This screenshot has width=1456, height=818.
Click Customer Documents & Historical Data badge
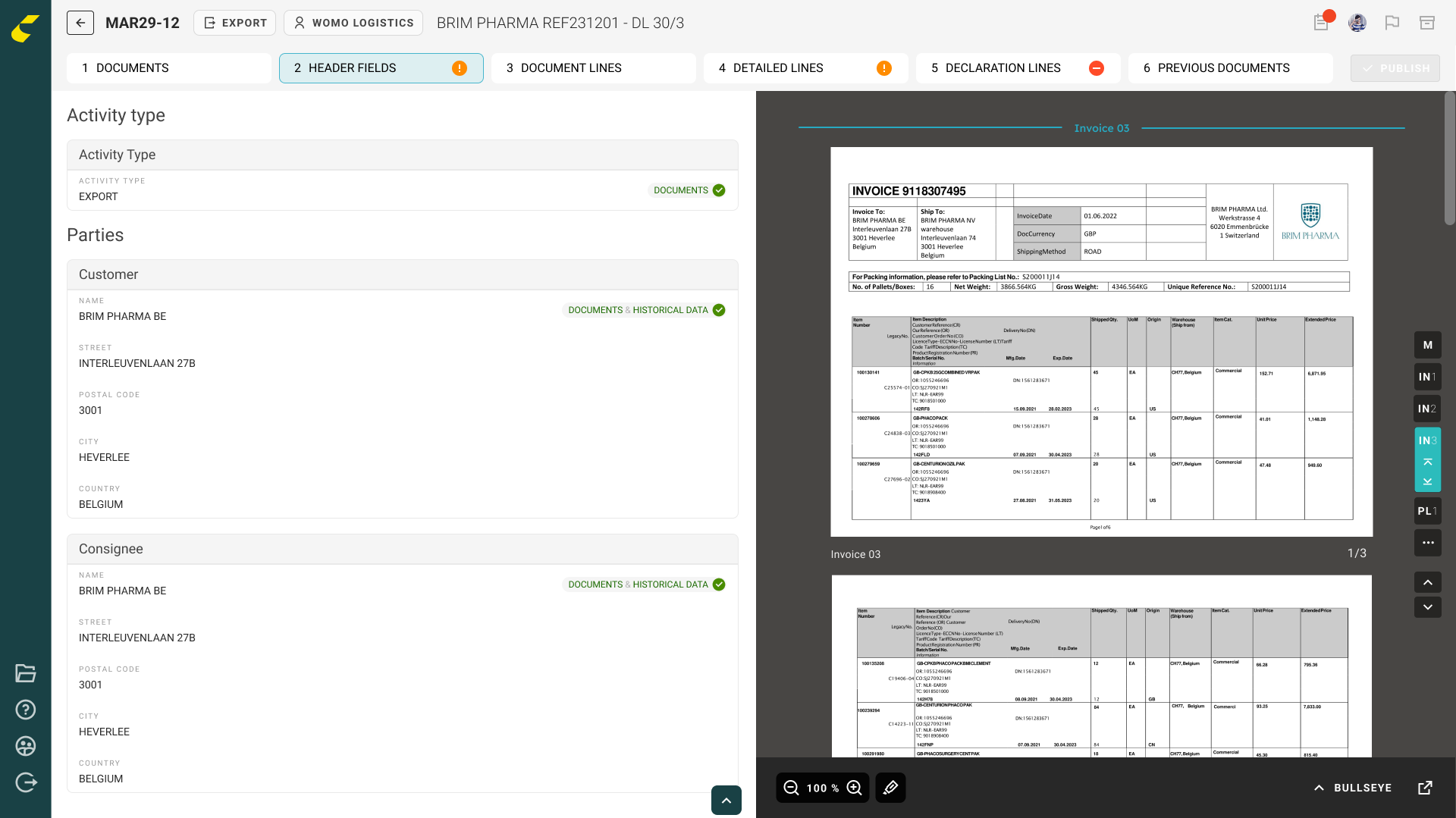point(645,310)
